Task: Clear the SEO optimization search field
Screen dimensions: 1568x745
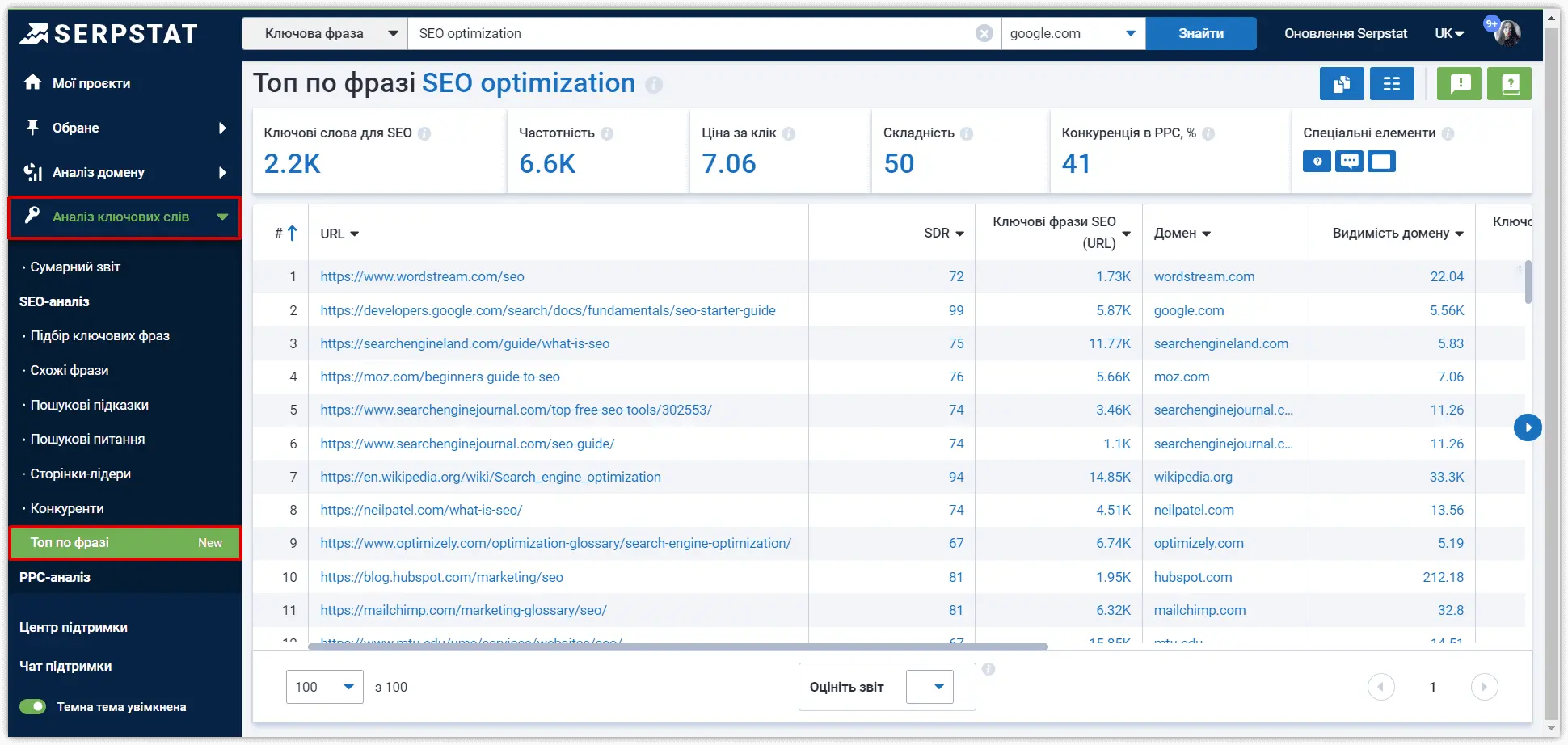Action: [984, 33]
